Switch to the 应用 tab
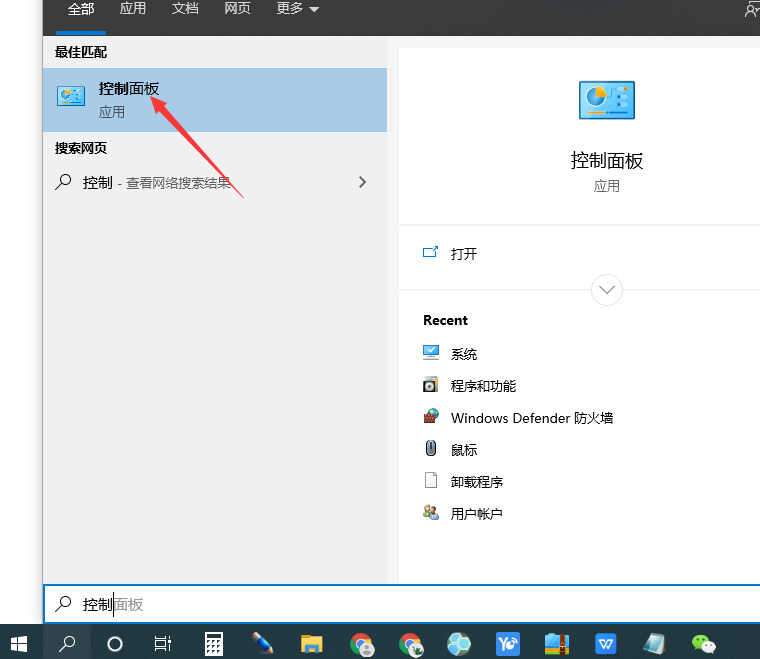This screenshot has height=659, width=760. (x=132, y=9)
